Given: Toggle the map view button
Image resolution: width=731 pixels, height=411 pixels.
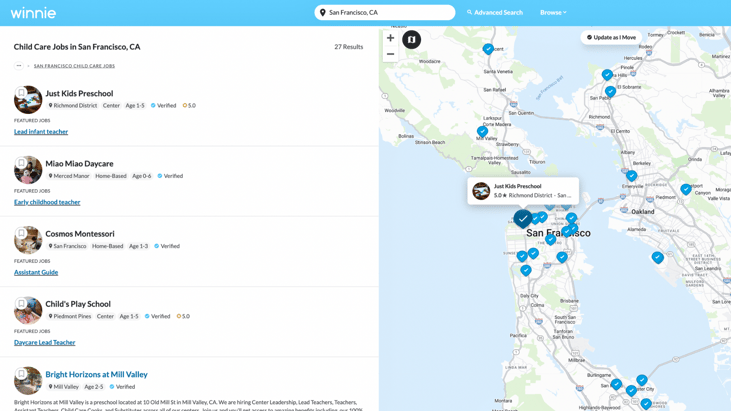Looking at the screenshot, I should click(x=412, y=40).
